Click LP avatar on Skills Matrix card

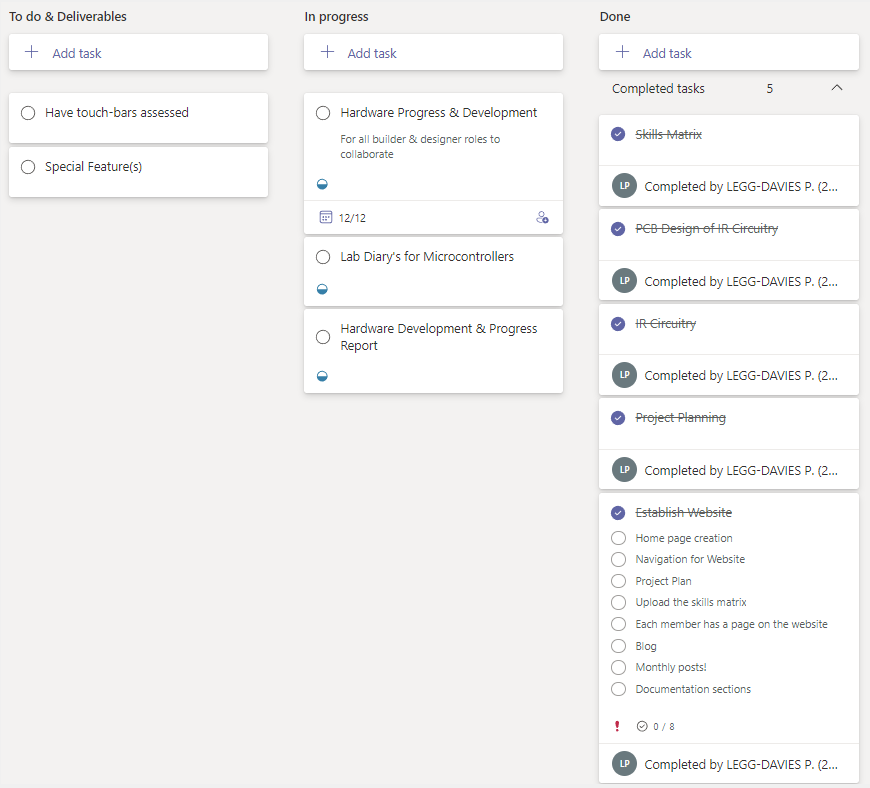point(624,186)
